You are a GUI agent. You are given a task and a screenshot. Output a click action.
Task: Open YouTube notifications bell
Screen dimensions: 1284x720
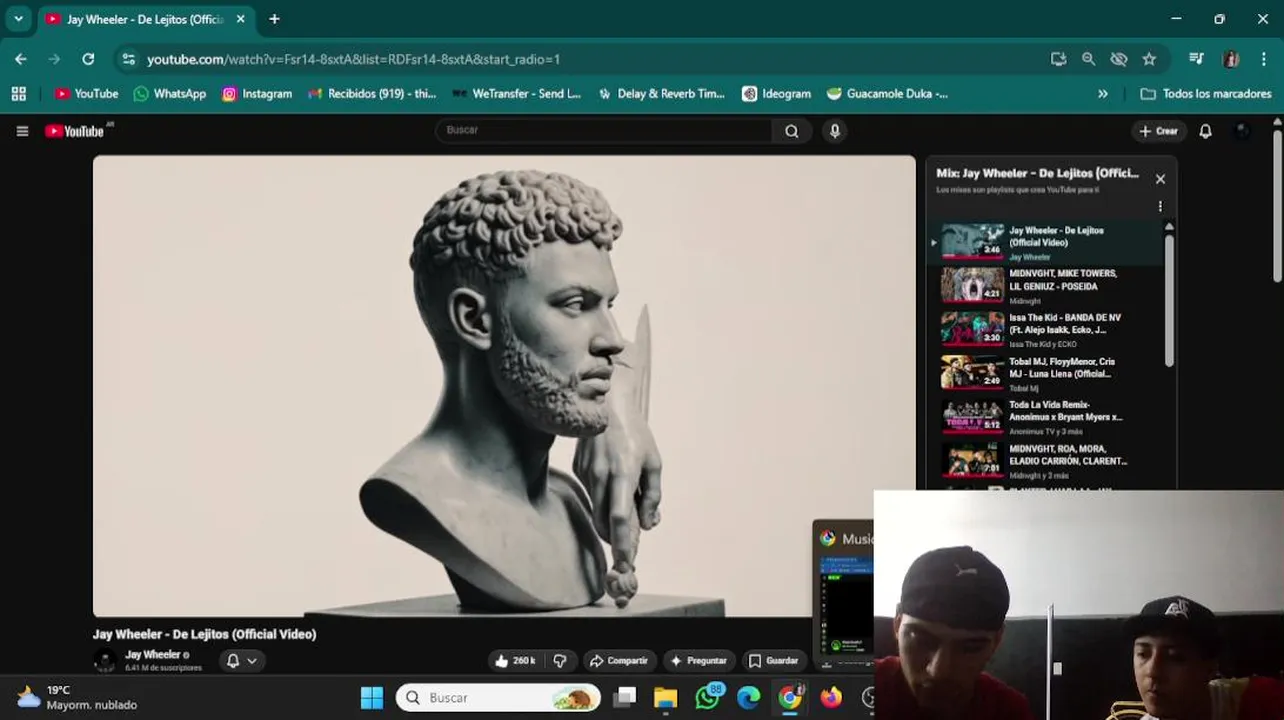tap(1205, 131)
